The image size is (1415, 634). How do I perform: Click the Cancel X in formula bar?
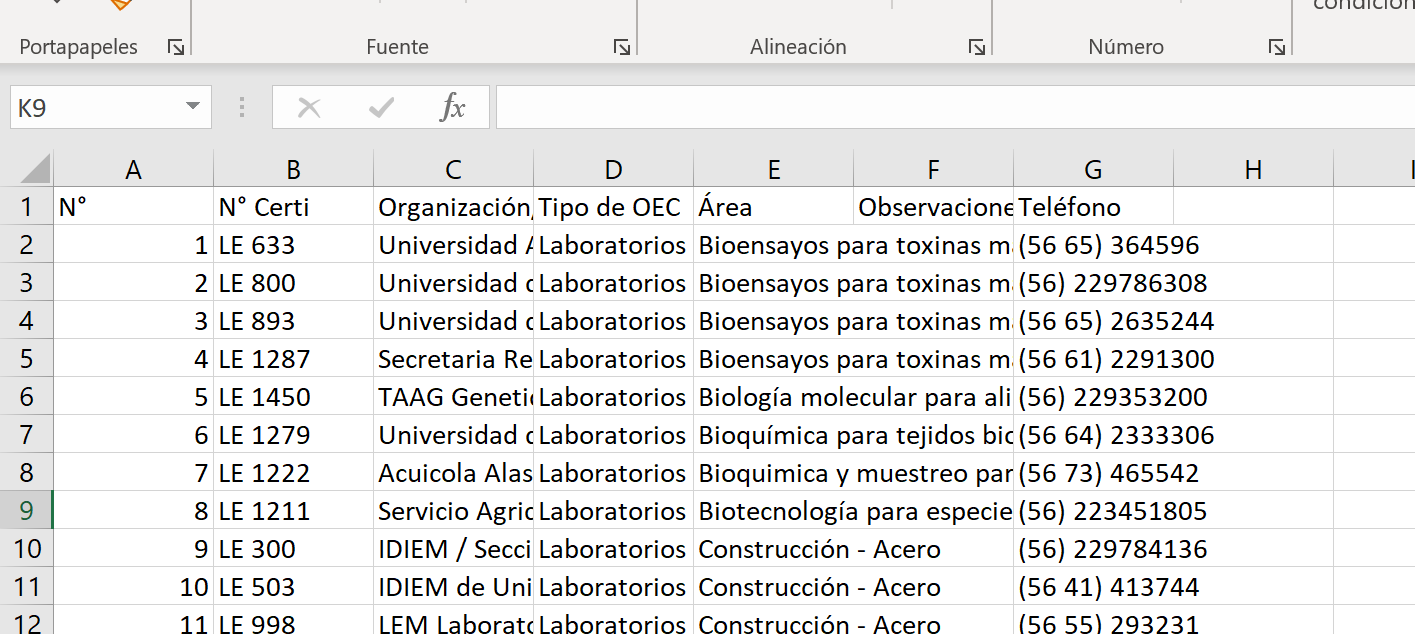(309, 108)
